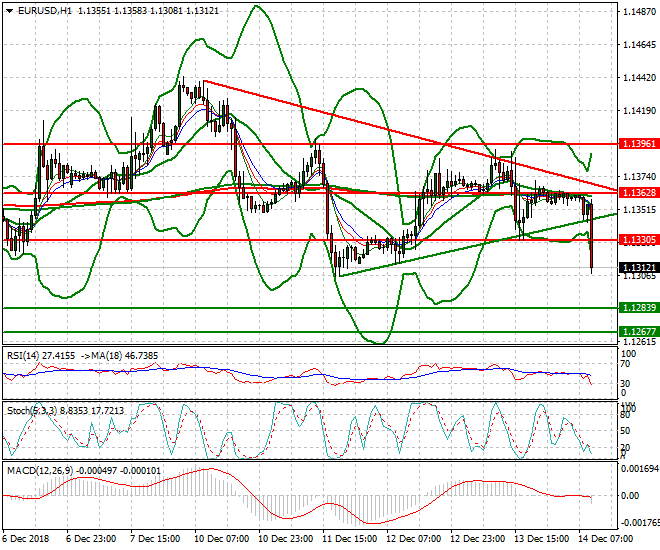Click the 0.00 level on MACD scale
The image size is (660, 550).
coord(631,496)
